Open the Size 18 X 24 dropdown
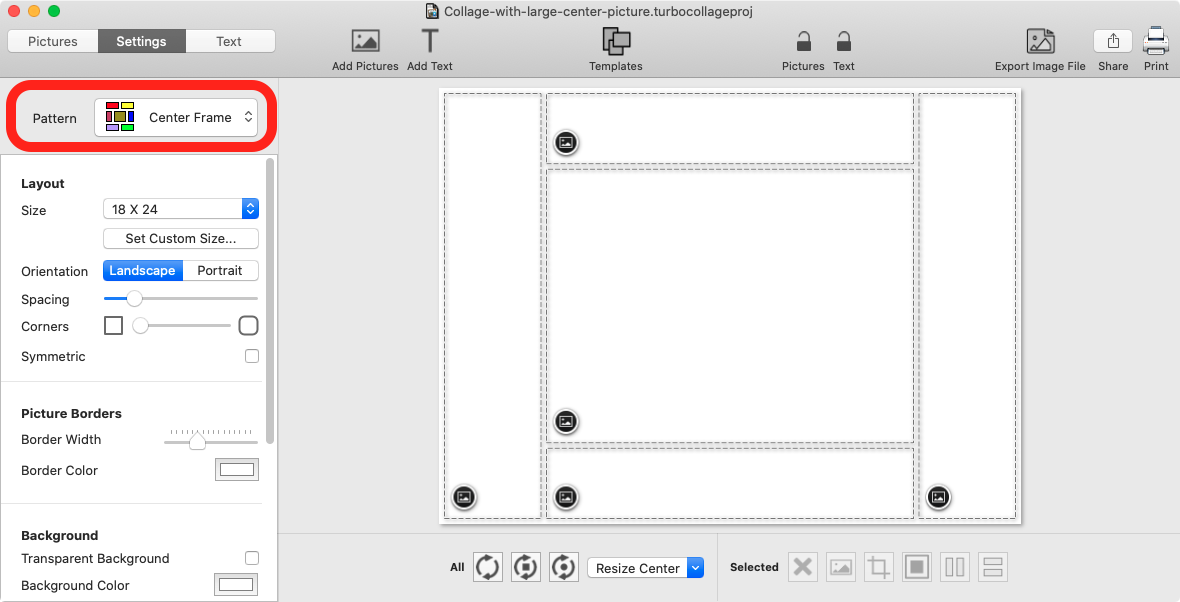This screenshot has height=602, width=1180. tap(181, 209)
